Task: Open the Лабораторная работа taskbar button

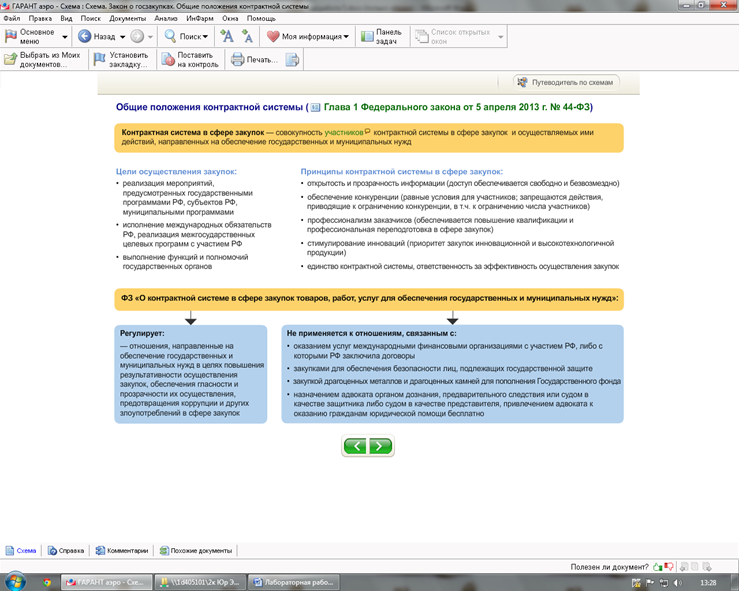Action: (294, 583)
